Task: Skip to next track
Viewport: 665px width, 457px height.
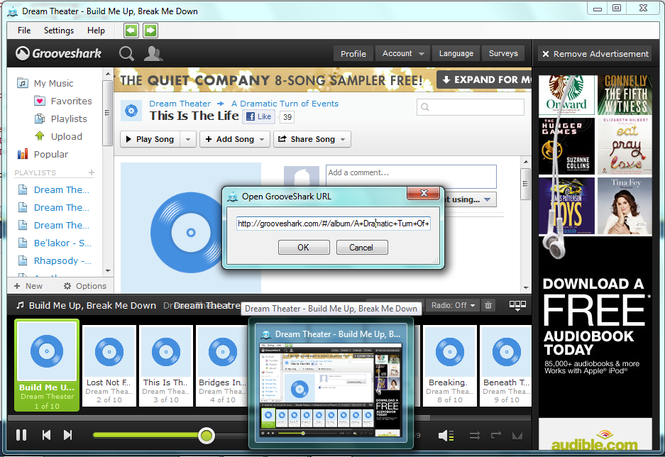Action: point(67,435)
